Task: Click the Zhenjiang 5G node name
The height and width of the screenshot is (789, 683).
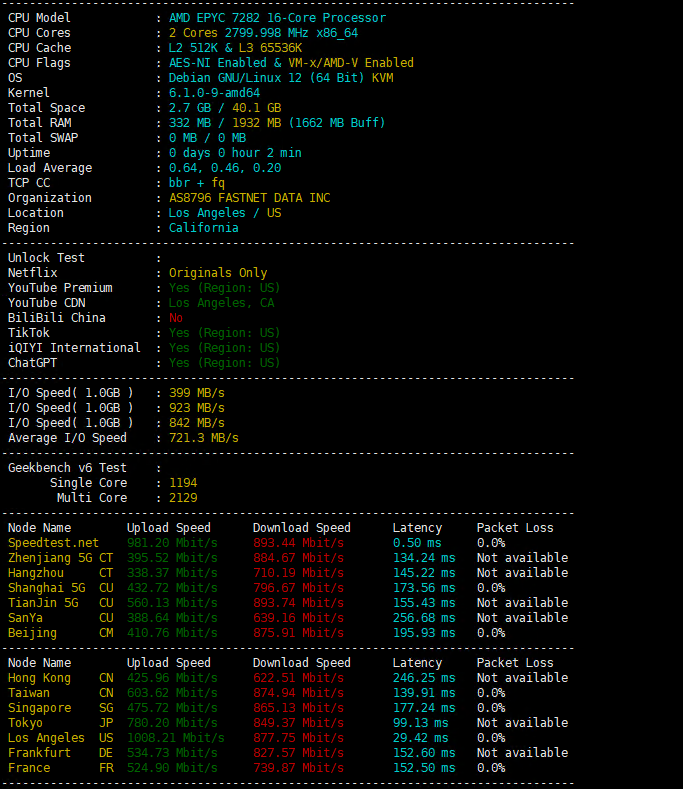Action: pos(50,558)
